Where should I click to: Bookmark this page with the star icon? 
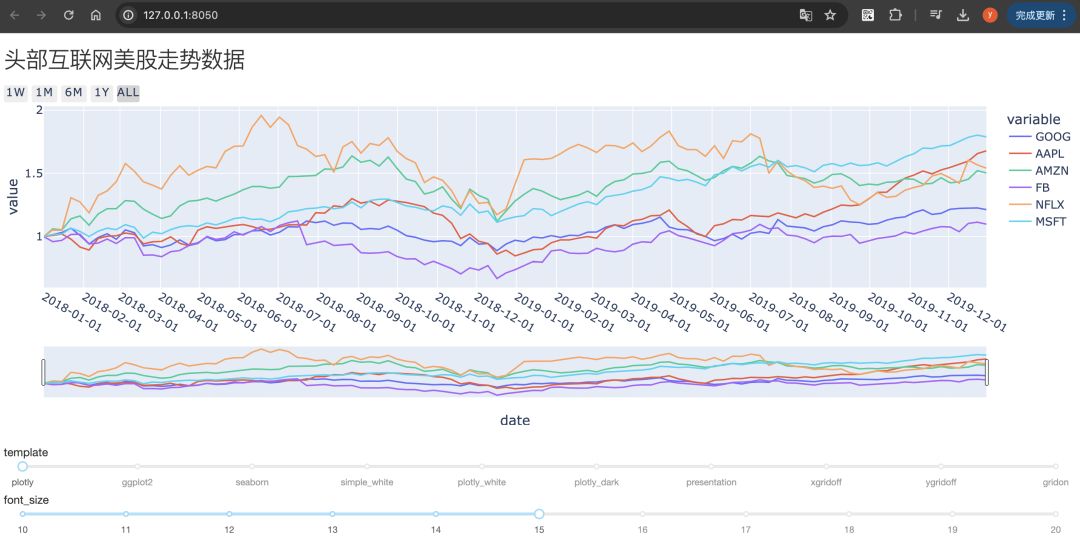tap(830, 15)
